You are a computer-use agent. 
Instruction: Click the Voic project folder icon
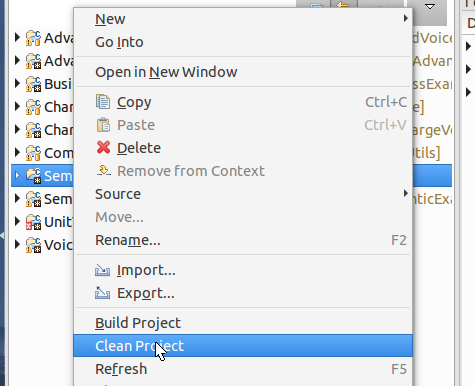[x=33, y=245]
